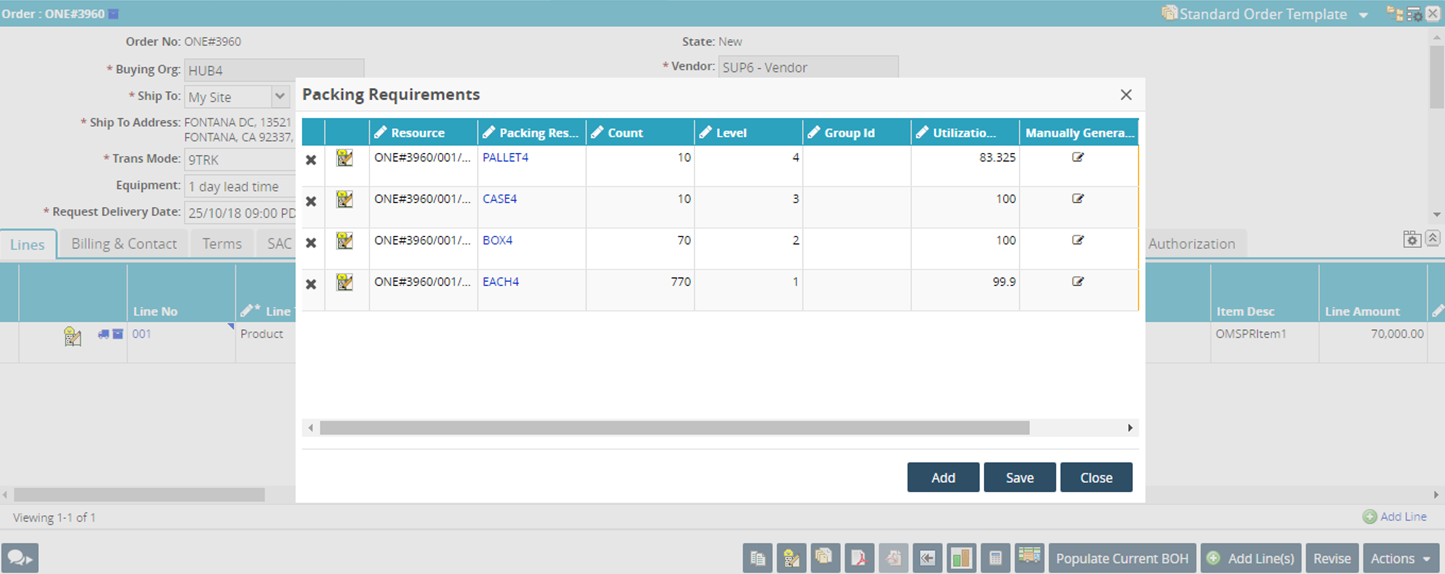Delete the BOX4 packing requirement row
The height and width of the screenshot is (574, 1445).
[311, 243]
